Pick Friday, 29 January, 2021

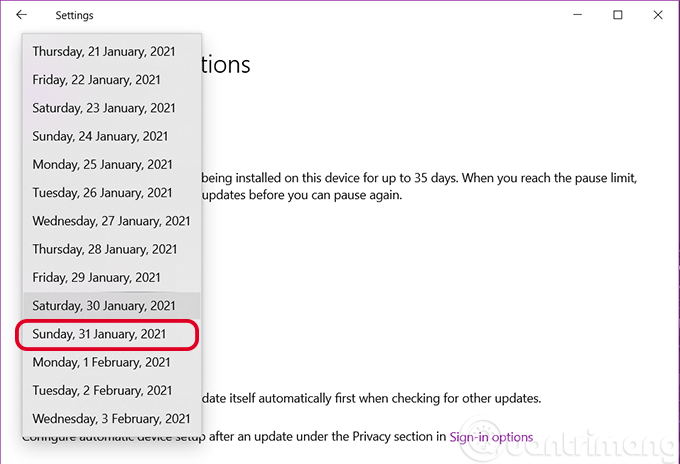click(x=96, y=277)
